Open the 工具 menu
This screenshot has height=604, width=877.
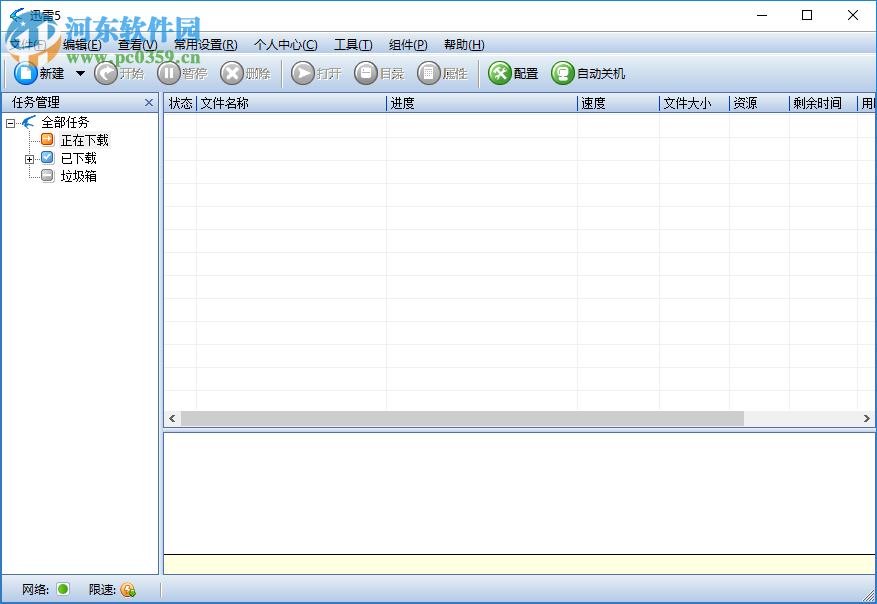point(352,44)
